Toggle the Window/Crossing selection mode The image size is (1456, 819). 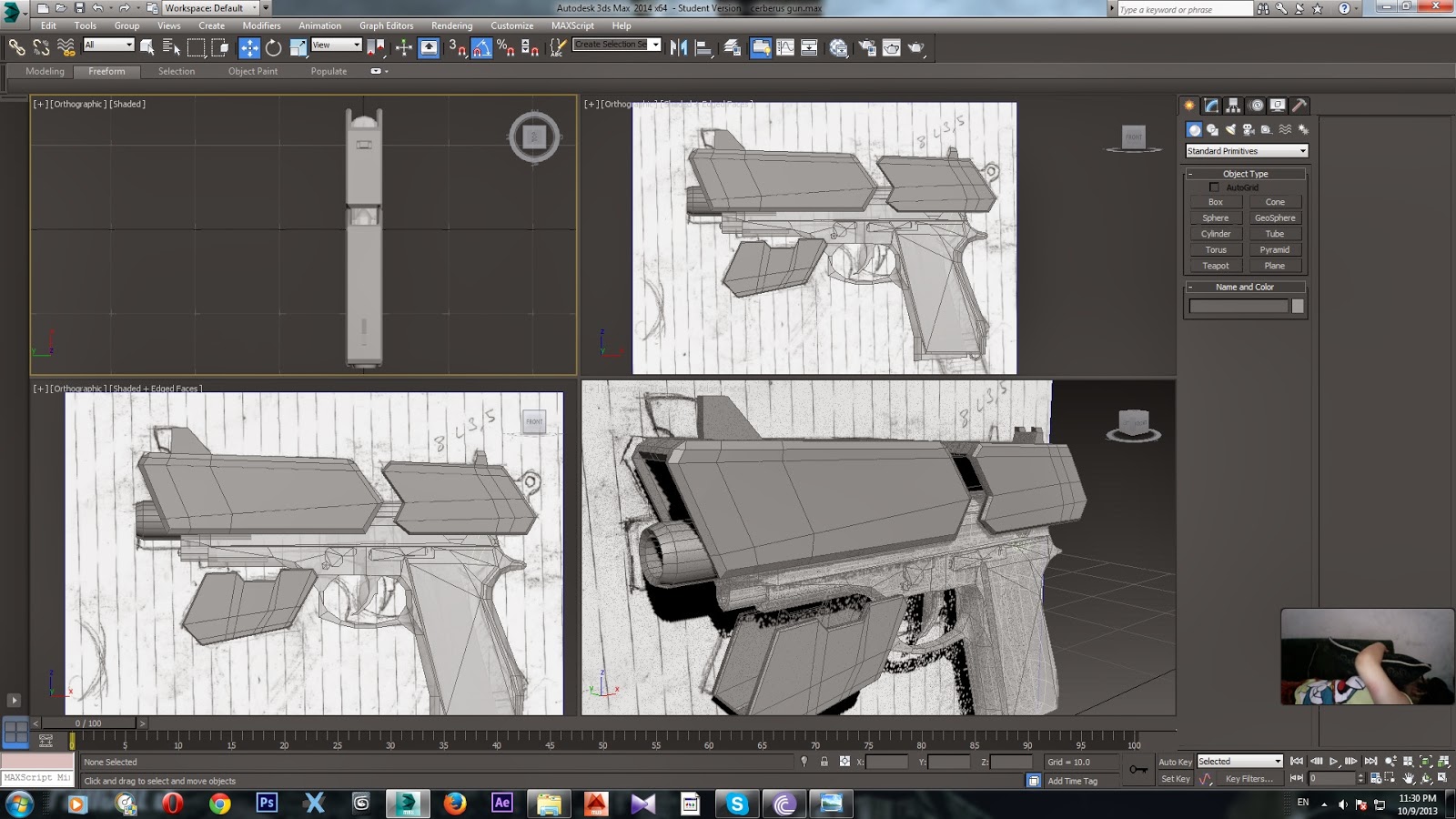pos(220,47)
